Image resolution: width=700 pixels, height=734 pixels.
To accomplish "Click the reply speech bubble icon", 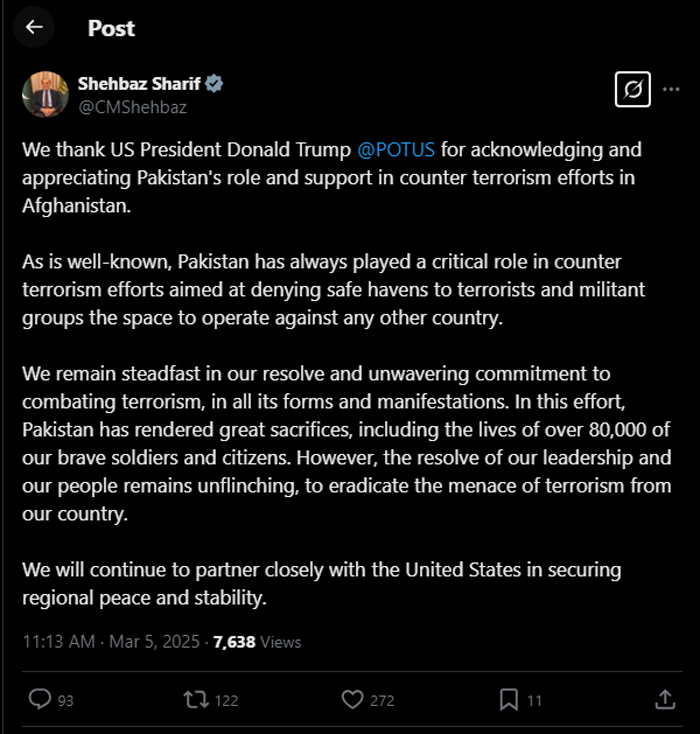I will (39, 699).
